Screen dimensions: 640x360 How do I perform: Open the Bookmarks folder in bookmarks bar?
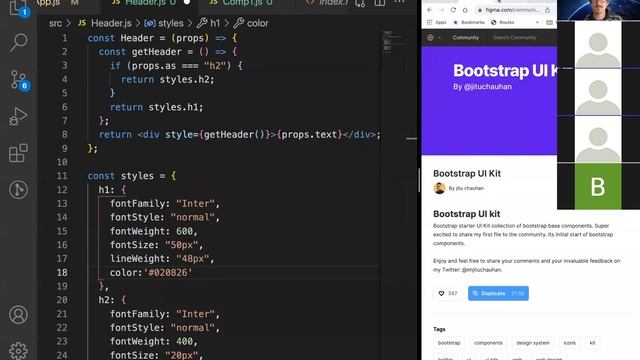[469, 22]
